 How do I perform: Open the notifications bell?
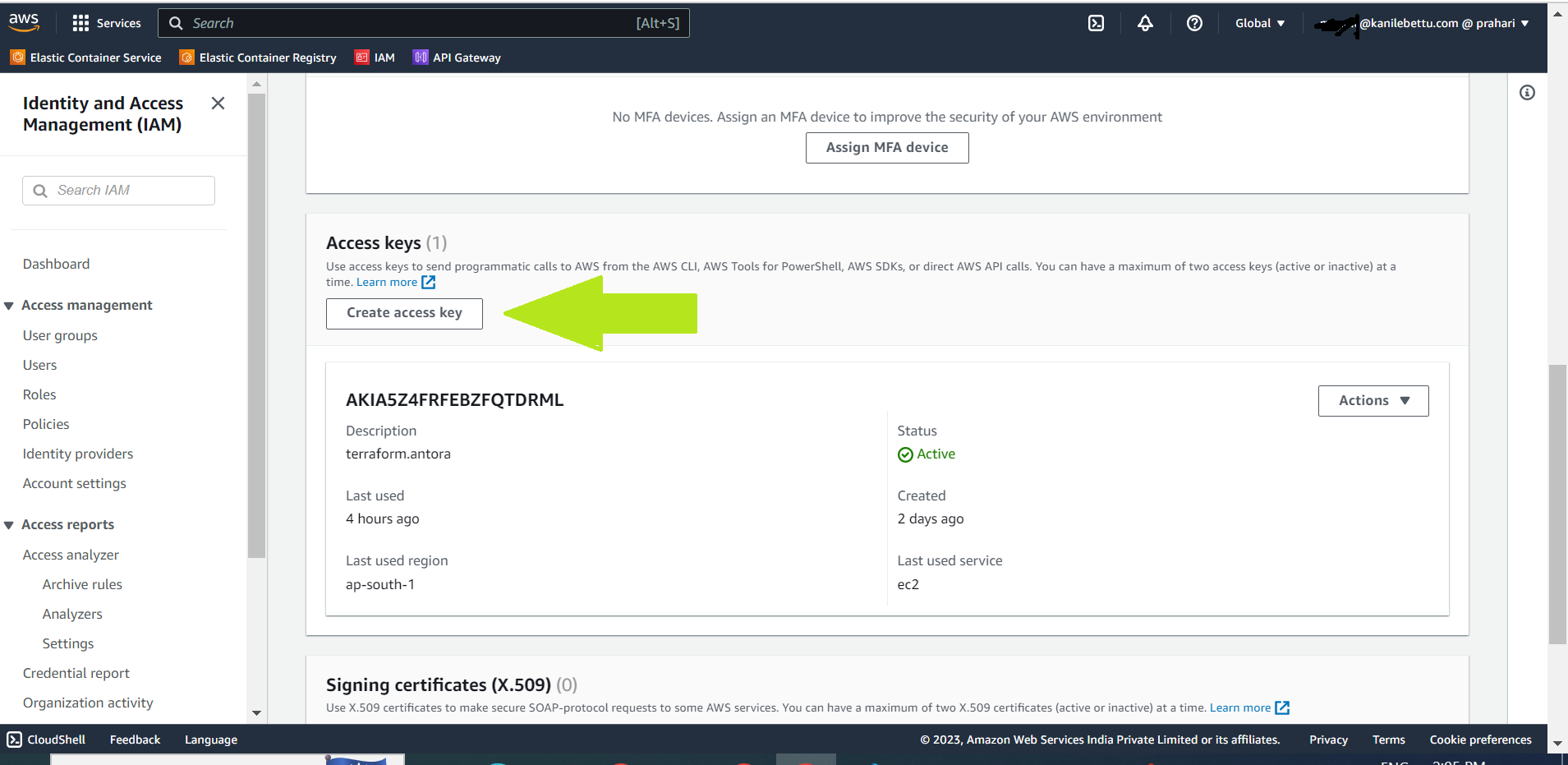pyautogui.click(x=1145, y=23)
